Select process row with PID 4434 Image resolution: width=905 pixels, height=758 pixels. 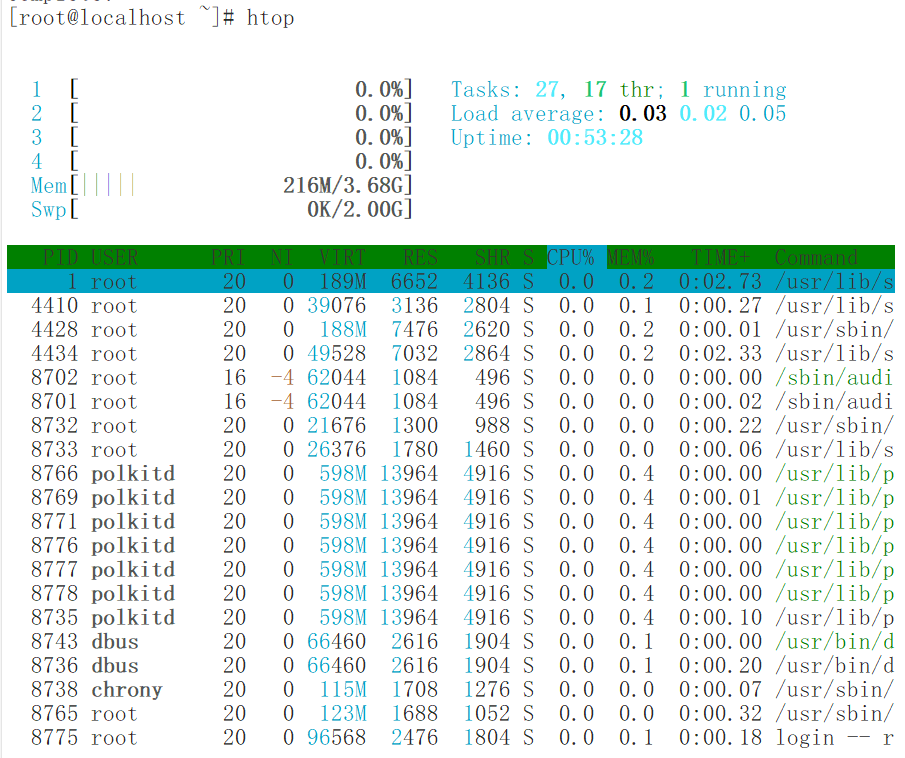pos(451,353)
